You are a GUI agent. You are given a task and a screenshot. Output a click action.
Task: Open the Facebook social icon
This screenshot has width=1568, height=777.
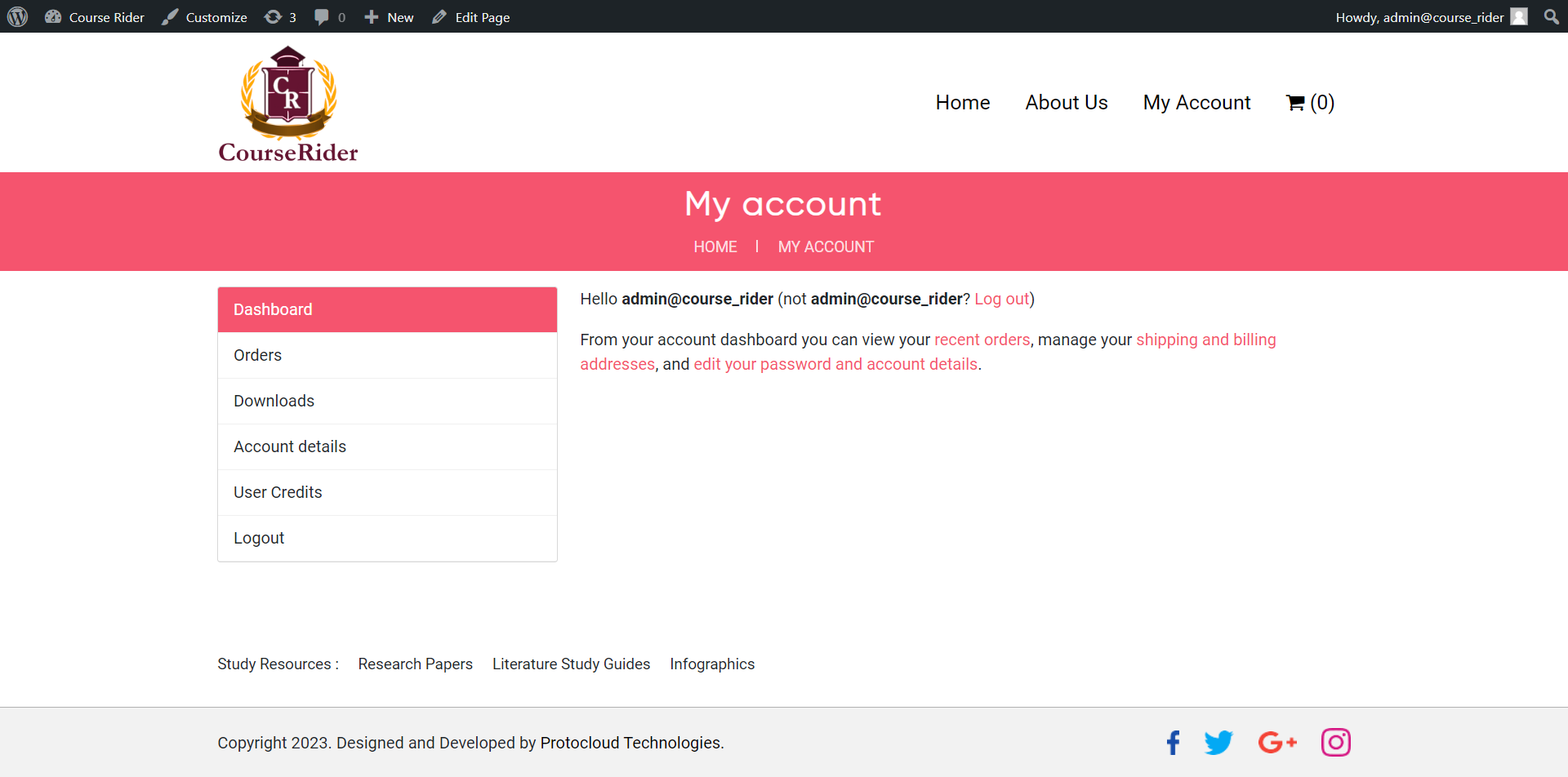pos(1173,743)
